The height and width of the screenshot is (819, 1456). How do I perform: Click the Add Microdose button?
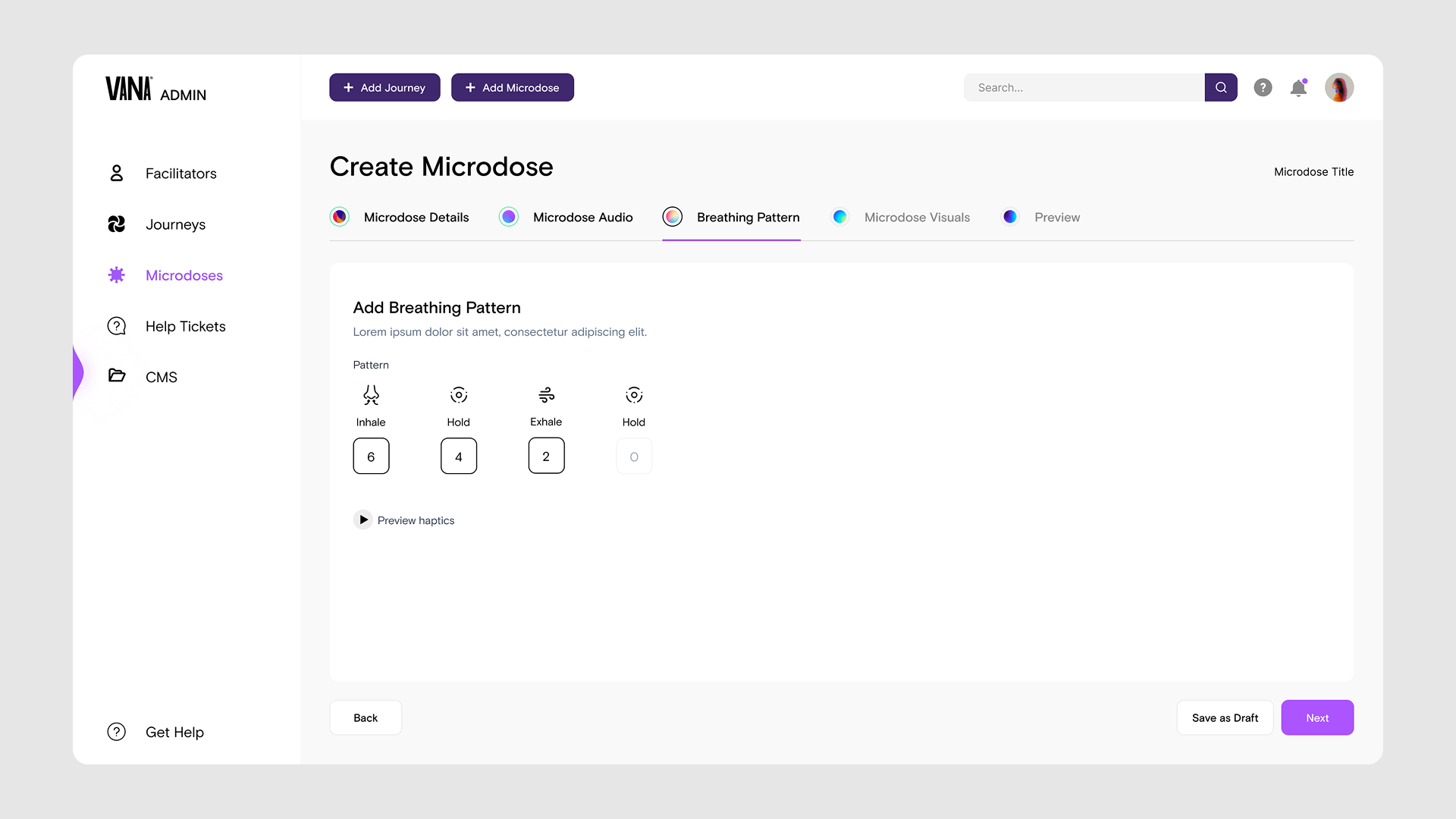click(x=512, y=88)
